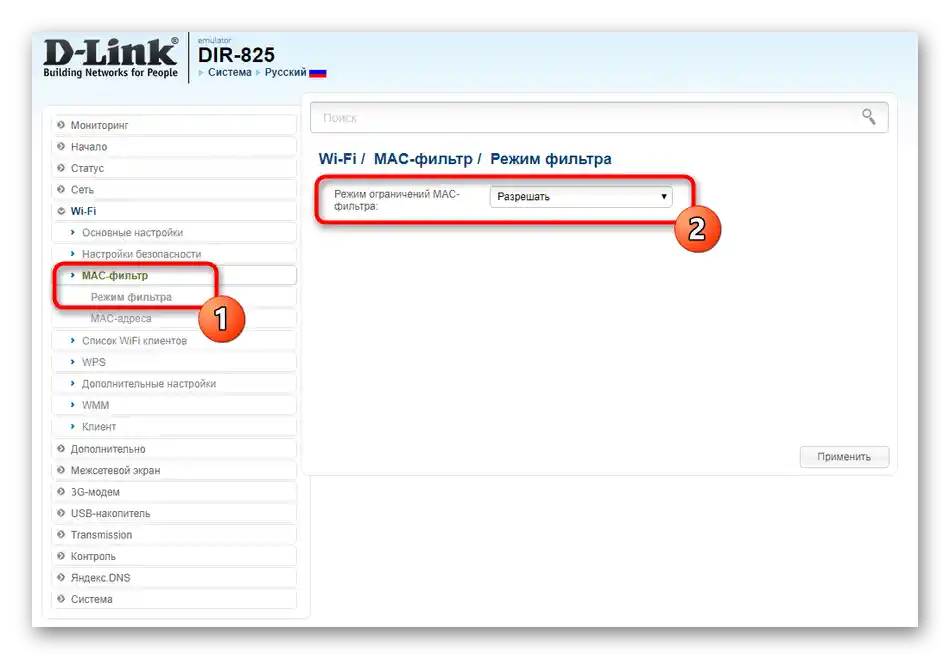
Task: Expand the Клиент arrow
Action: [73, 426]
